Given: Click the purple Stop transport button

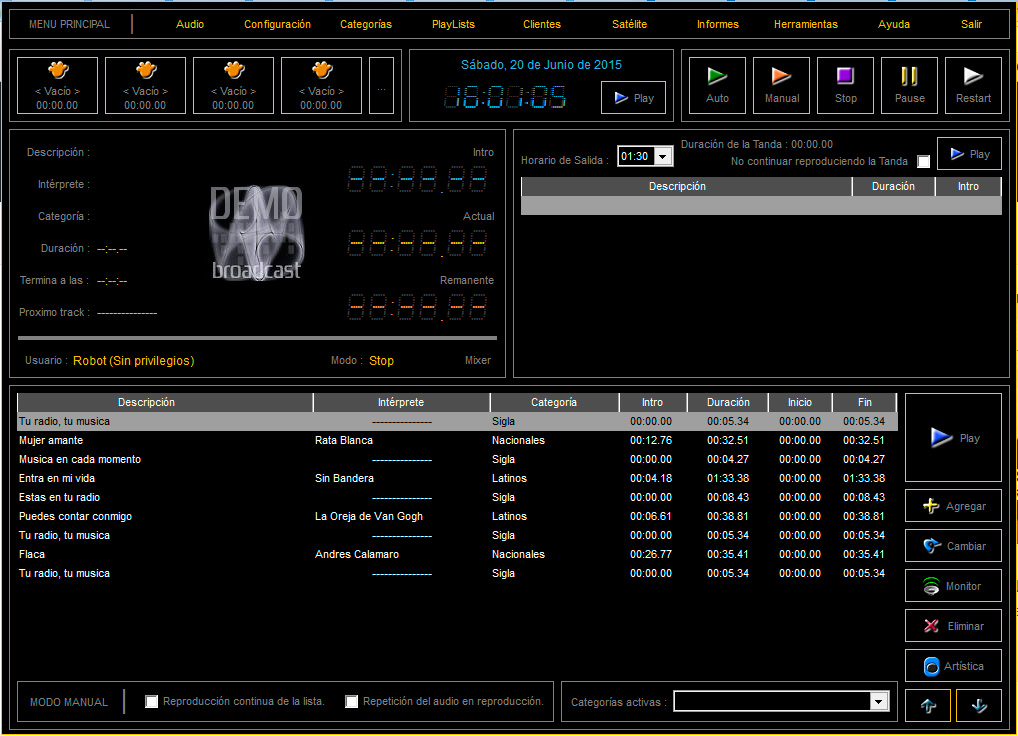Looking at the screenshot, I should click(845, 85).
